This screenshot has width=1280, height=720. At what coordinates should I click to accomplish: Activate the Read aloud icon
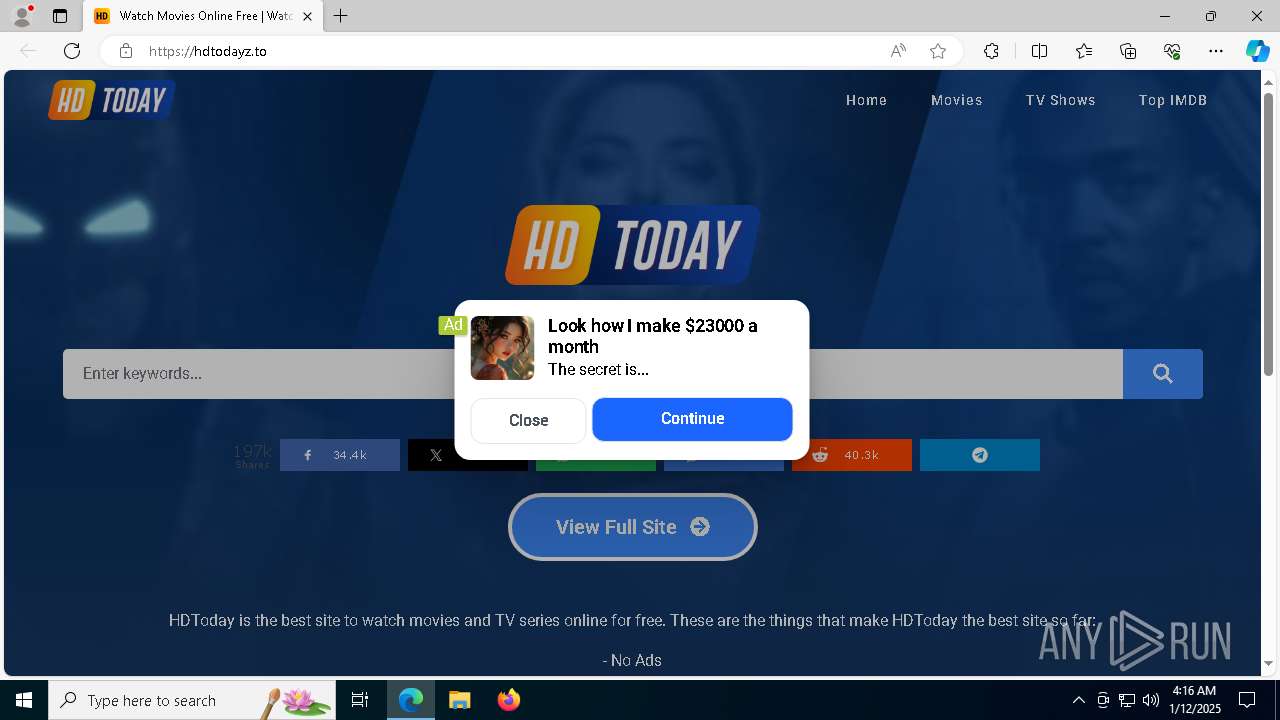tap(898, 51)
